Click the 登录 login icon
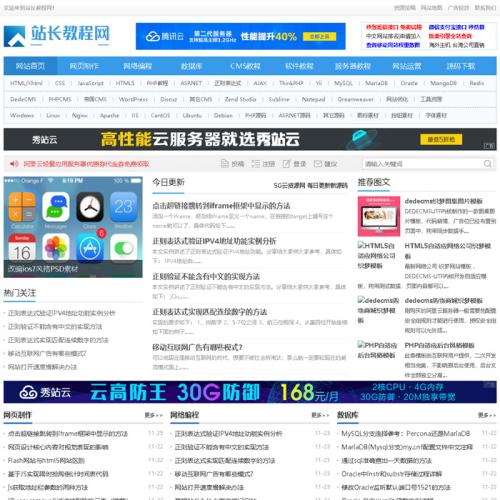Image resolution: width=500 pixels, height=500 pixels. (286, 164)
